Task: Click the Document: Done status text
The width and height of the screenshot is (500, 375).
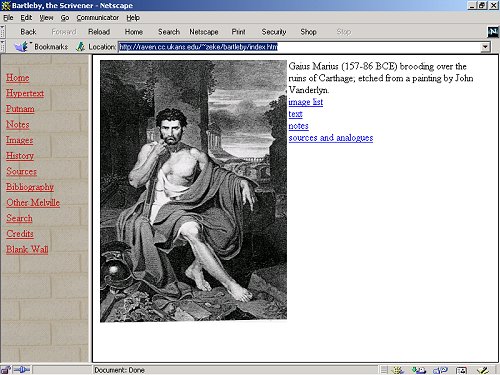Action: click(119, 370)
